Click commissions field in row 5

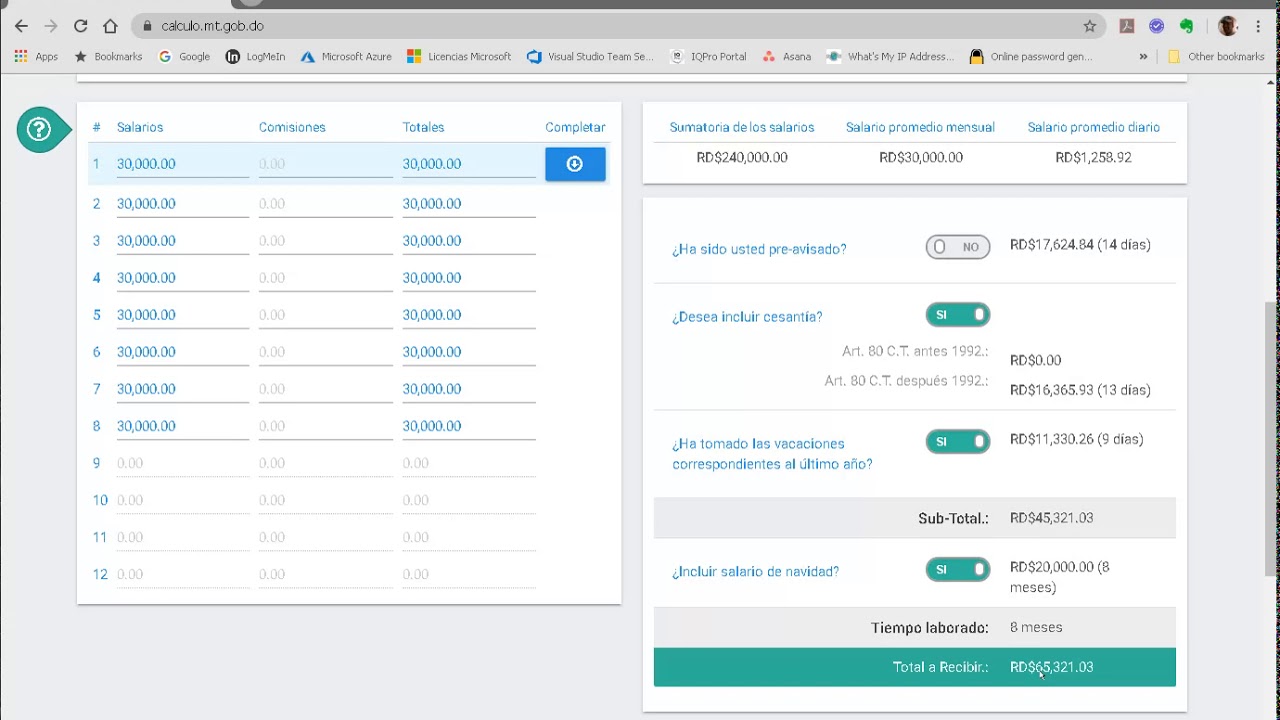pyautogui.click(x=326, y=315)
